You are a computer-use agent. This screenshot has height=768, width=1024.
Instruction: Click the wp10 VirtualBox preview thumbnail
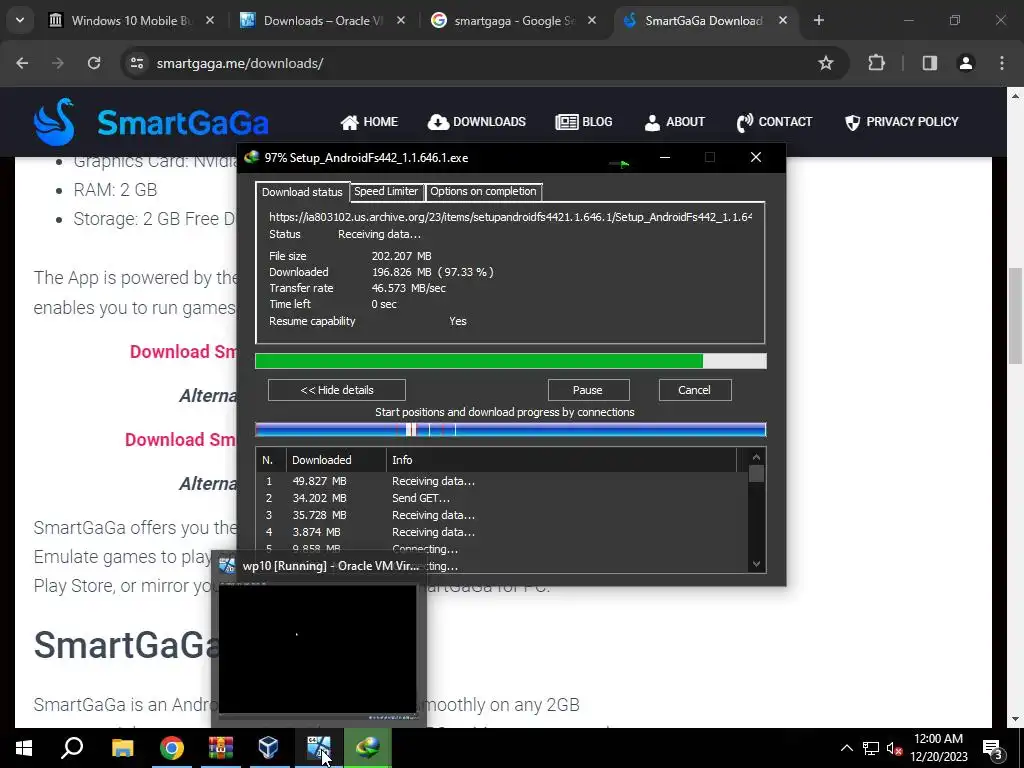click(317, 649)
